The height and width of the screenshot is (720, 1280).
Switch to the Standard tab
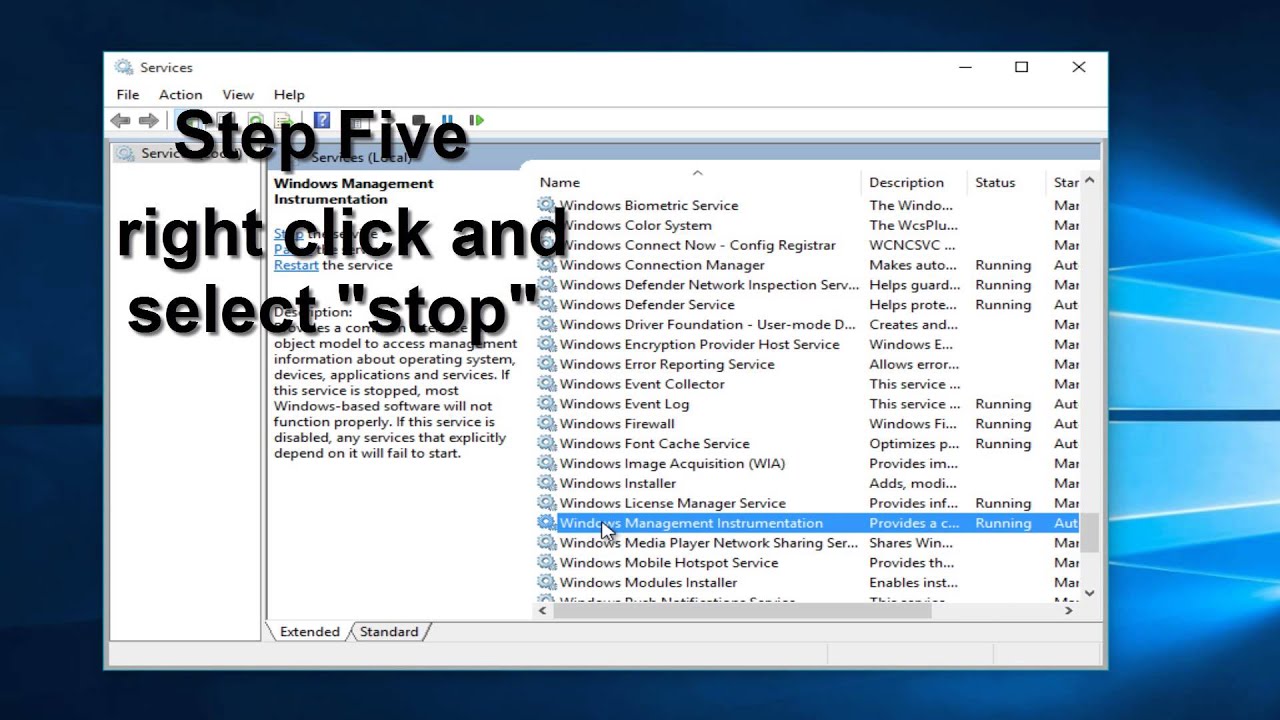tap(389, 632)
